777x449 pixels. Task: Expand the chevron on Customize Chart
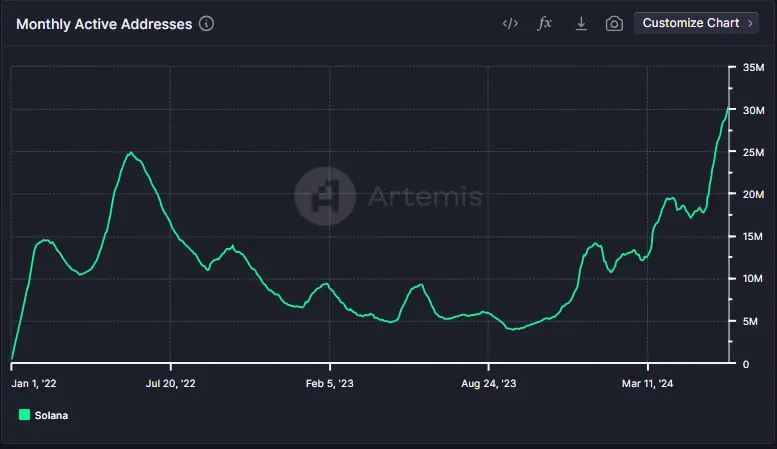tap(750, 23)
